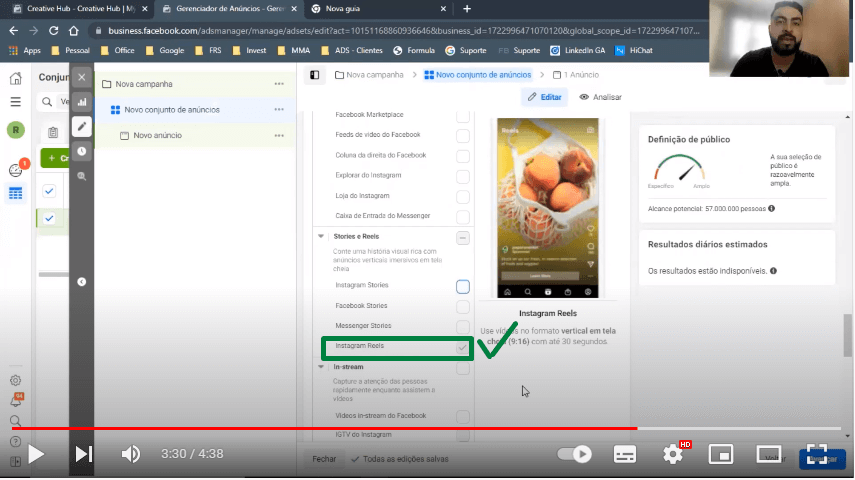855x480 pixels.
Task: Reload the browser page
Action: tap(53, 31)
